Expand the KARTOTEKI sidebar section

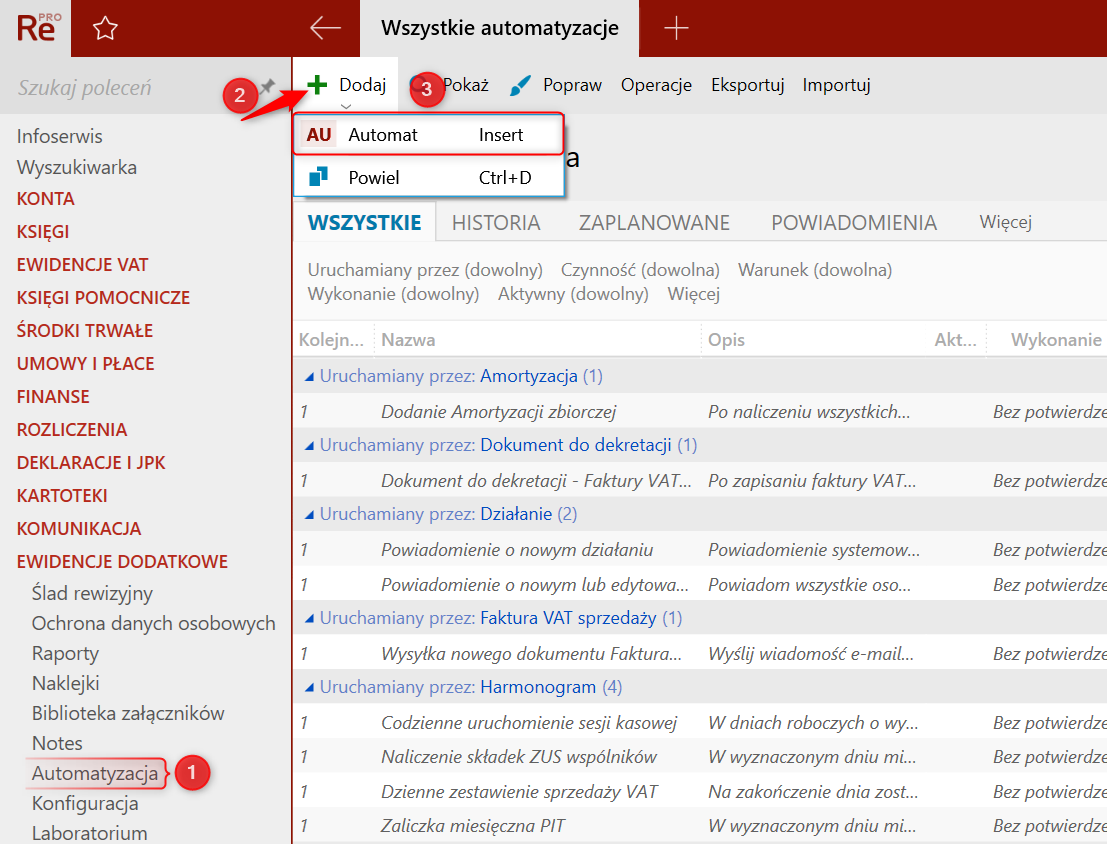pyautogui.click(x=61, y=496)
